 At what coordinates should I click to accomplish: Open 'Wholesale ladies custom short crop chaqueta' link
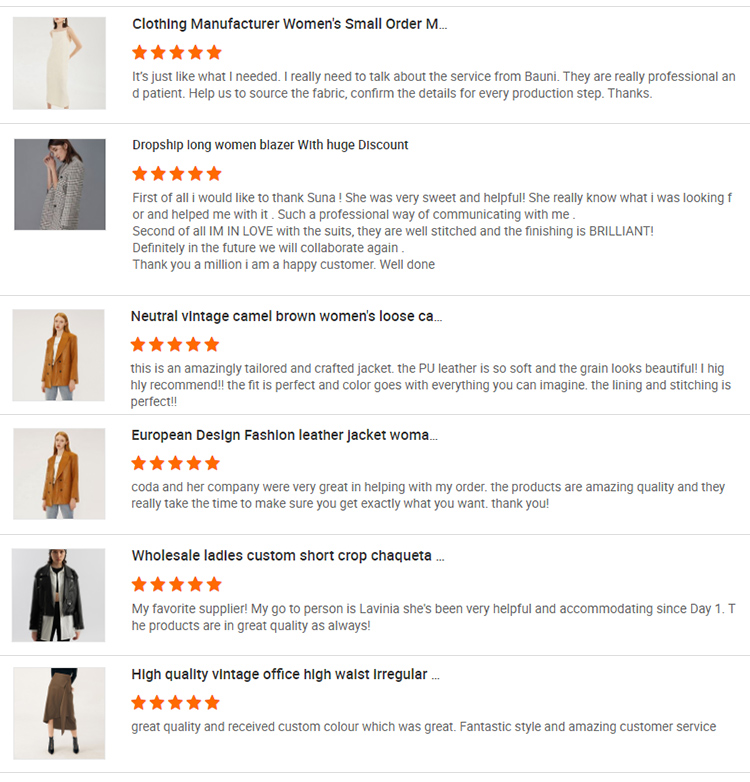pyautogui.click(x=288, y=556)
